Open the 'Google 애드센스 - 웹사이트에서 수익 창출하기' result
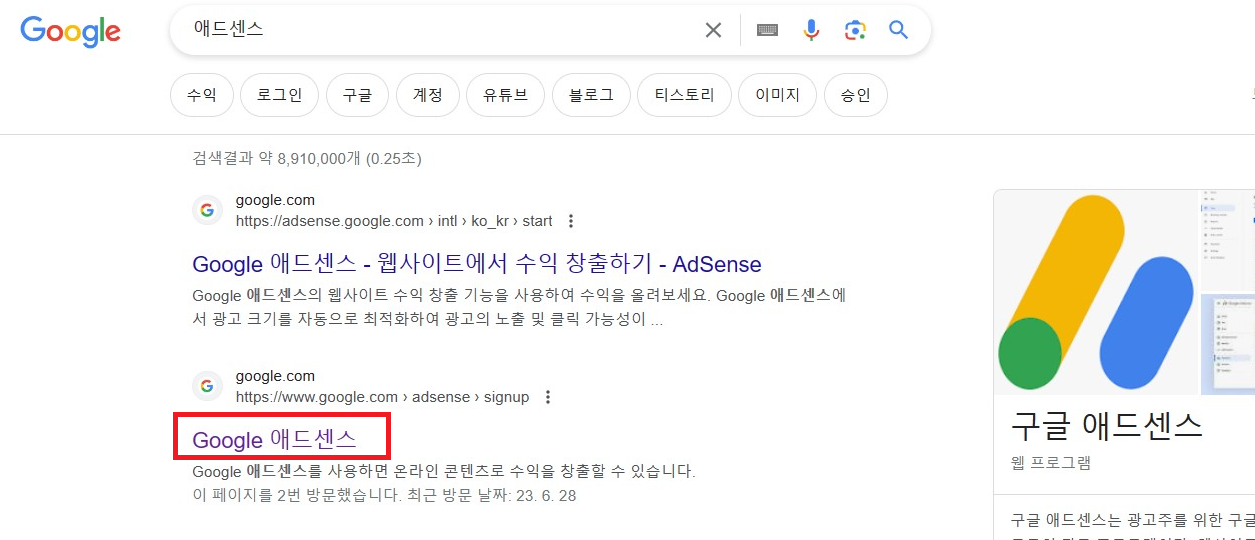The width and height of the screenshot is (1255, 540). (477, 264)
